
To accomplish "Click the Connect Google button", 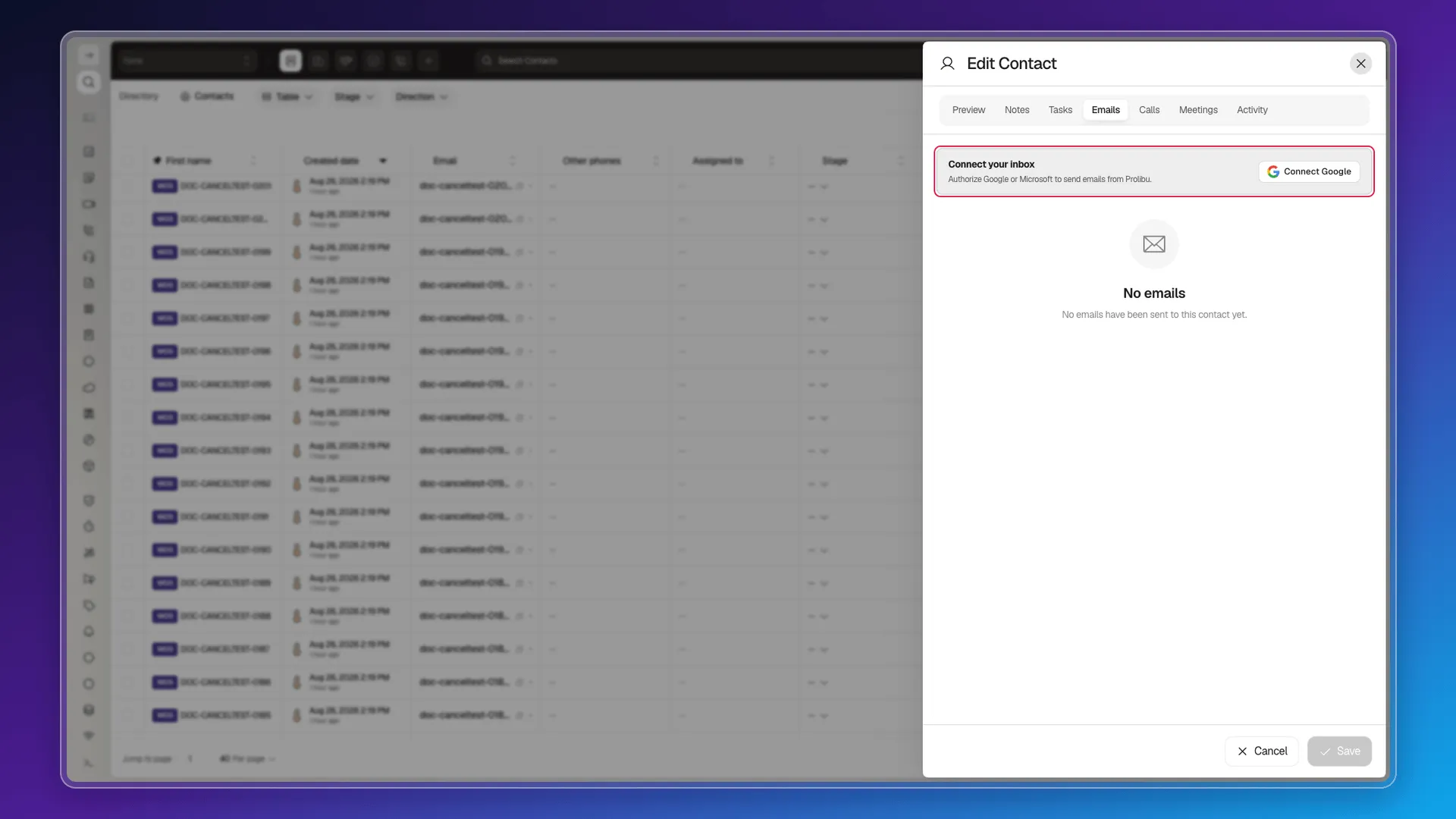I will tap(1309, 171).
